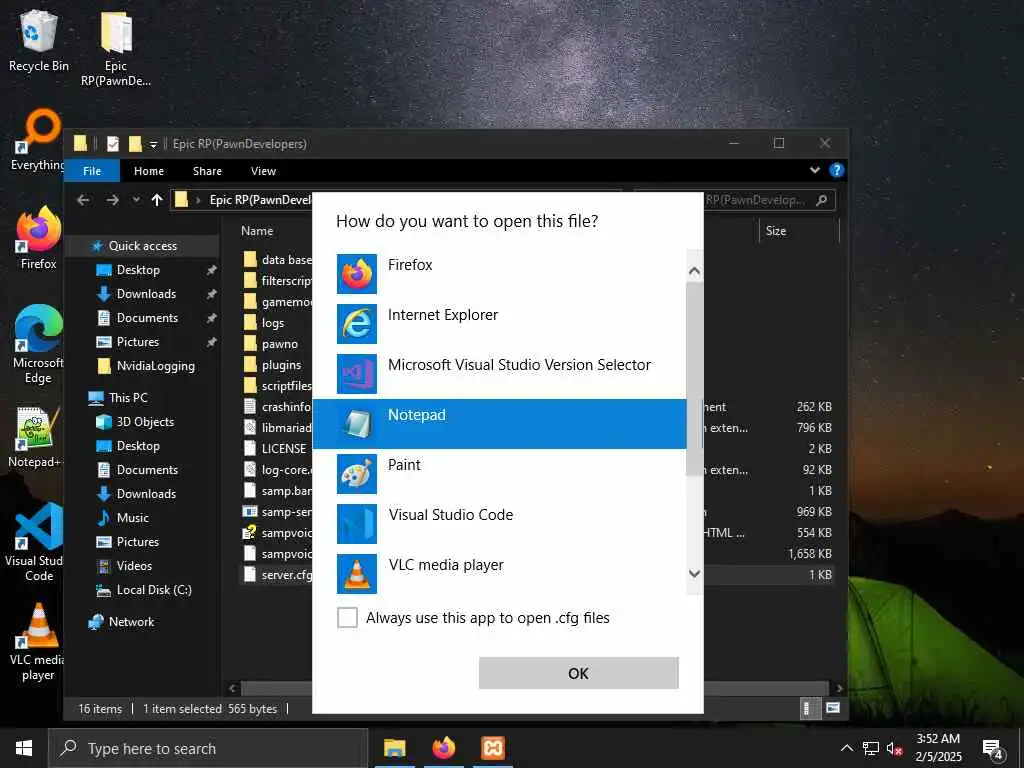Click Properties checkmark icon in title bar
Image resolution: width=1024 pixels, height=768 pixels.
click(x=113, y=144)
